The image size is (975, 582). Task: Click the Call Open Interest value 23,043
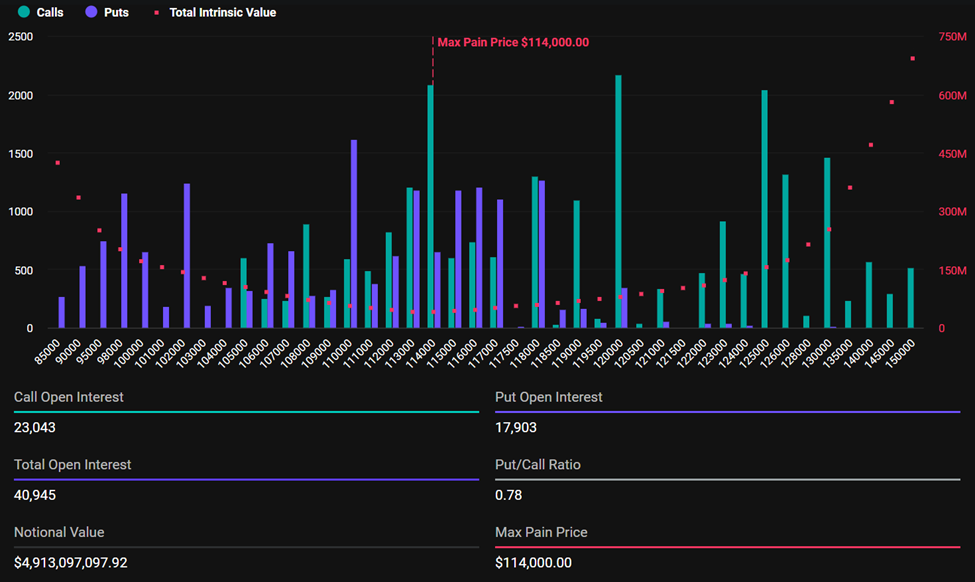tap(35, 427)
